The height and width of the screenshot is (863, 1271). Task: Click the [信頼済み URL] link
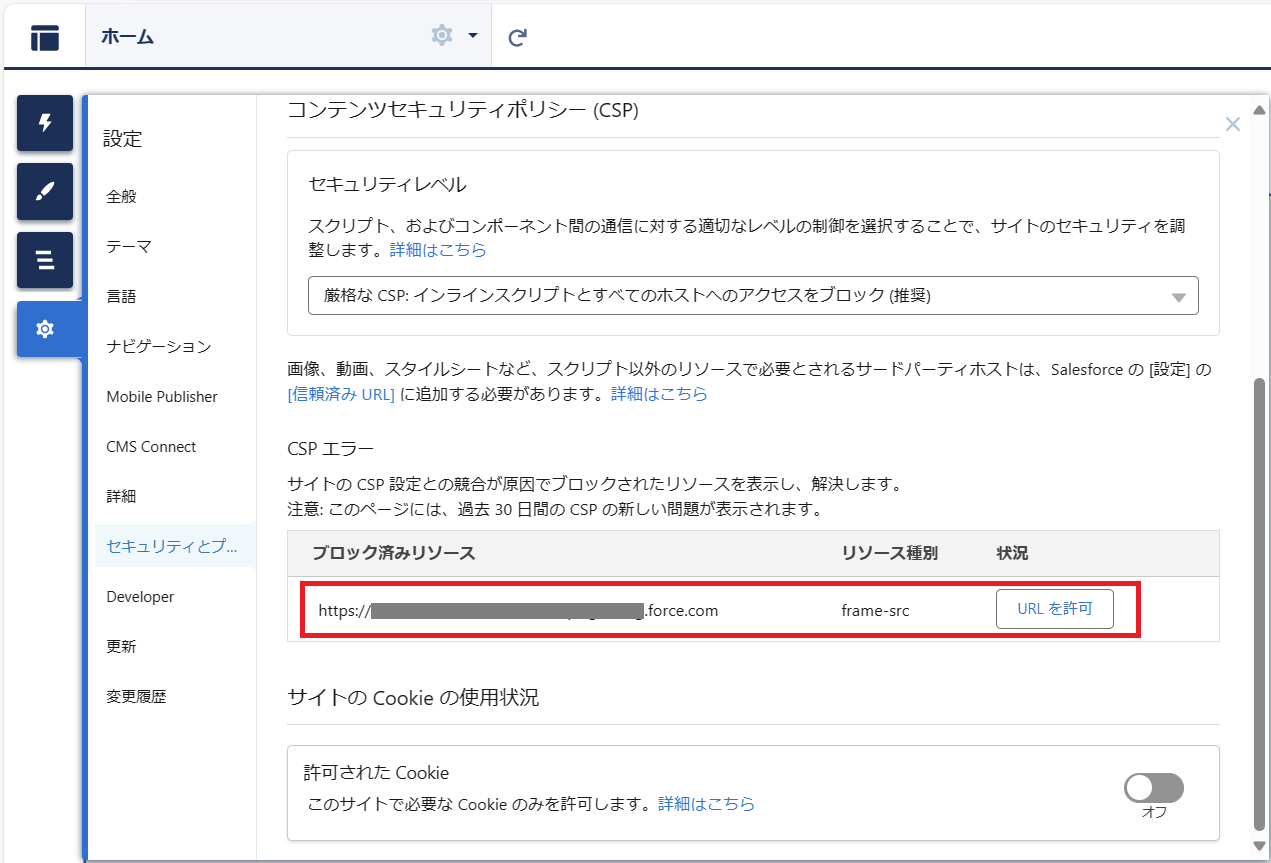(x=341, y=394)
